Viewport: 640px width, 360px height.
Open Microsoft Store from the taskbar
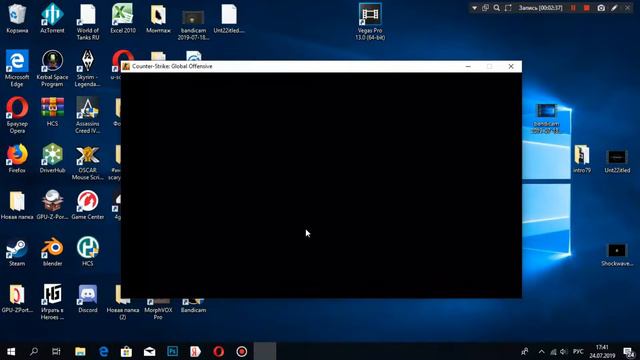click(126, 351)
